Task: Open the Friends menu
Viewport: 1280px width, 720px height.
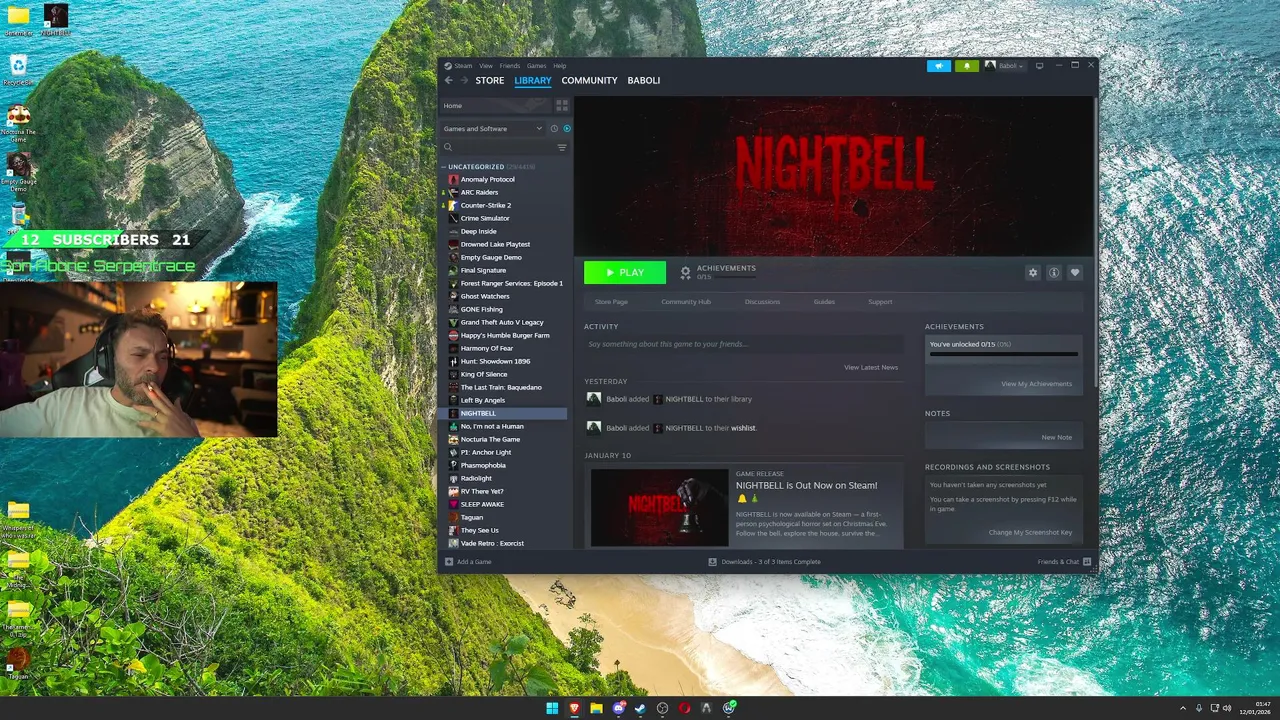Action: click(510, 66)
